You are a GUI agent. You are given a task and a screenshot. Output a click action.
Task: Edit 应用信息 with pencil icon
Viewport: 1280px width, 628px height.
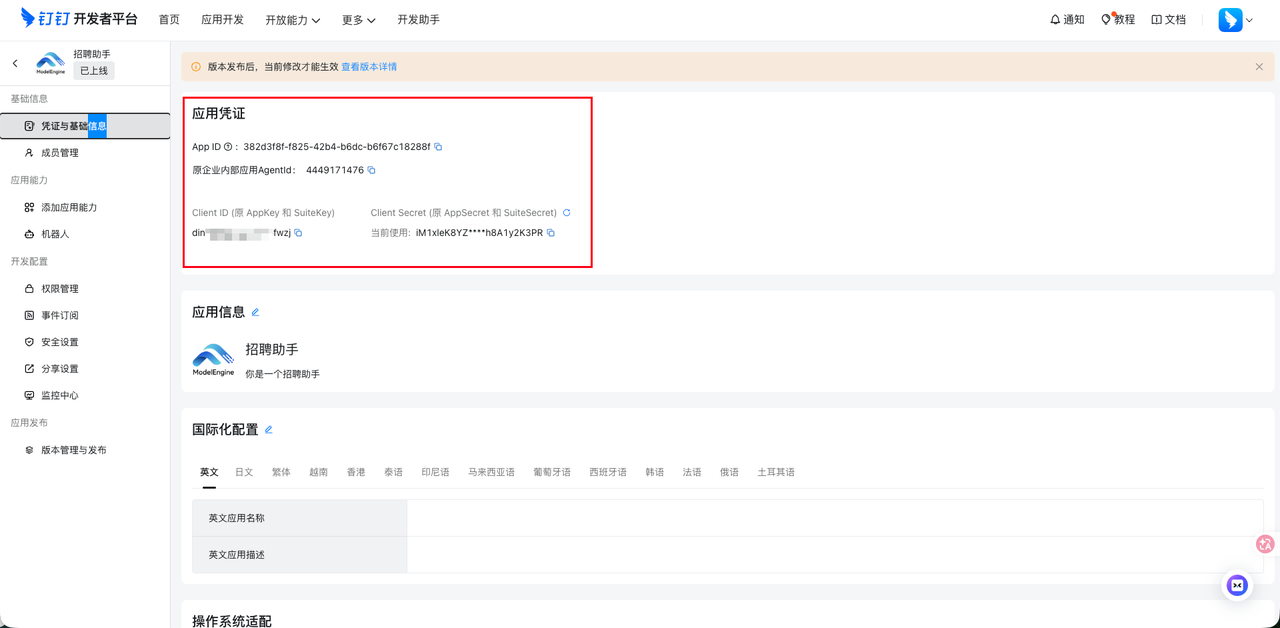pyautogui.click(x=255, y=312)
